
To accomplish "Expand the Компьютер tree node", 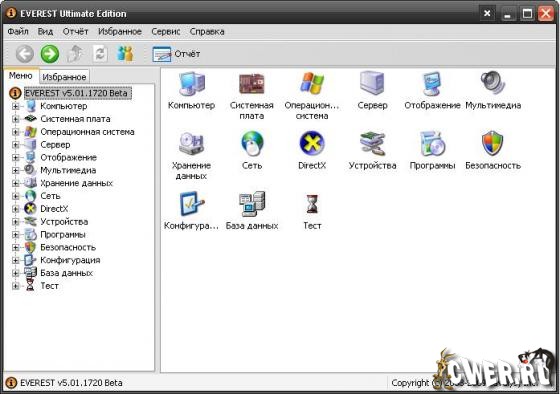I will 15,106.
